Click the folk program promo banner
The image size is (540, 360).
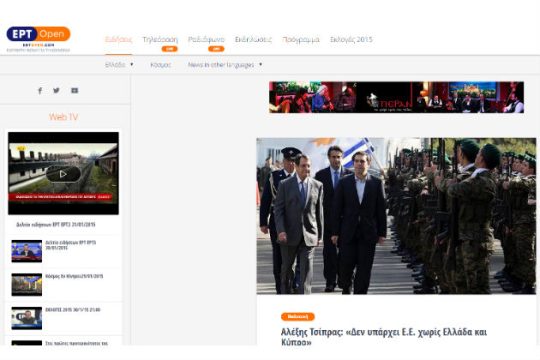(396, 97)
